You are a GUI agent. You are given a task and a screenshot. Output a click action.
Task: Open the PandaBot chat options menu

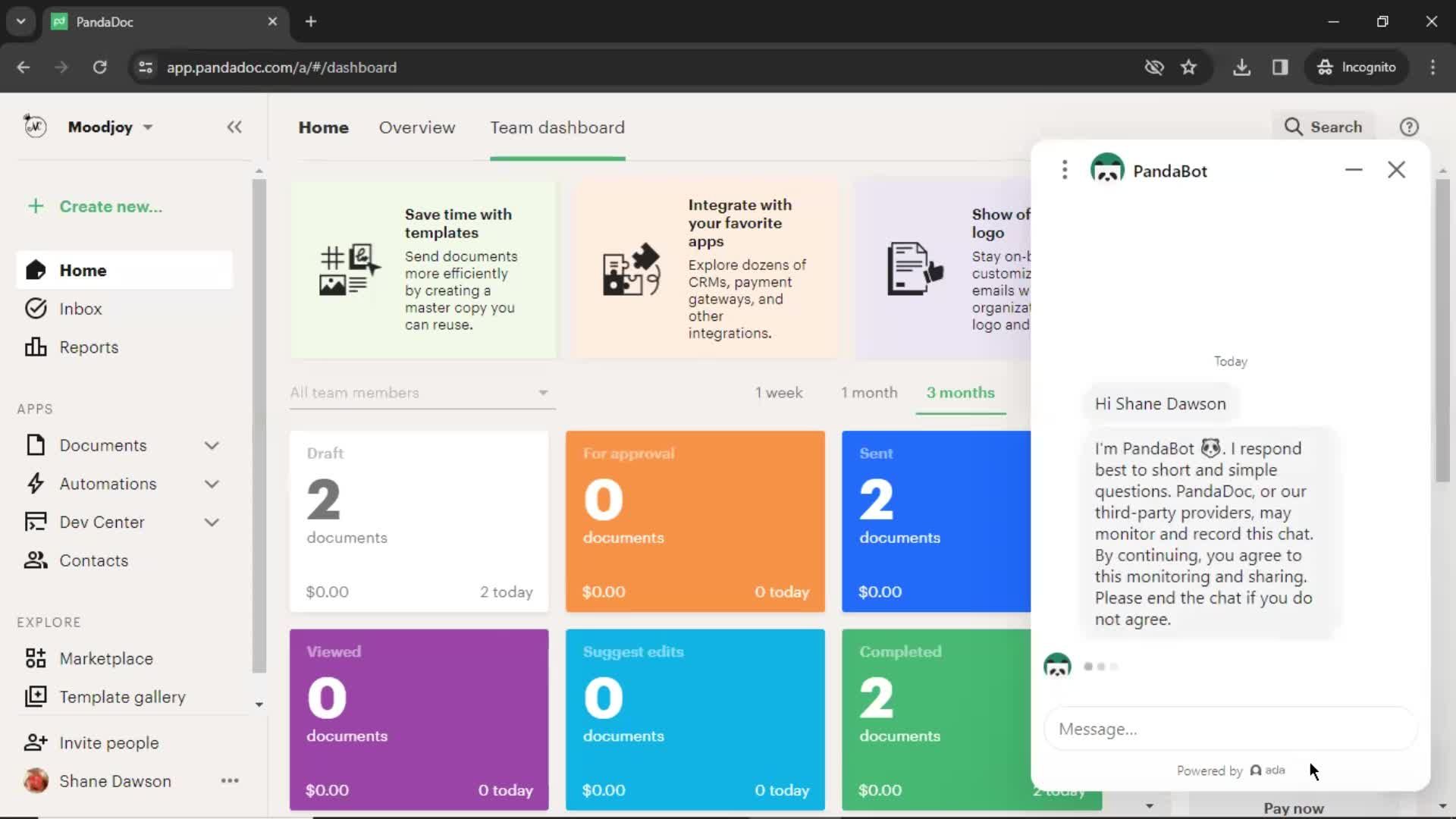click(x=1065, y=170)
